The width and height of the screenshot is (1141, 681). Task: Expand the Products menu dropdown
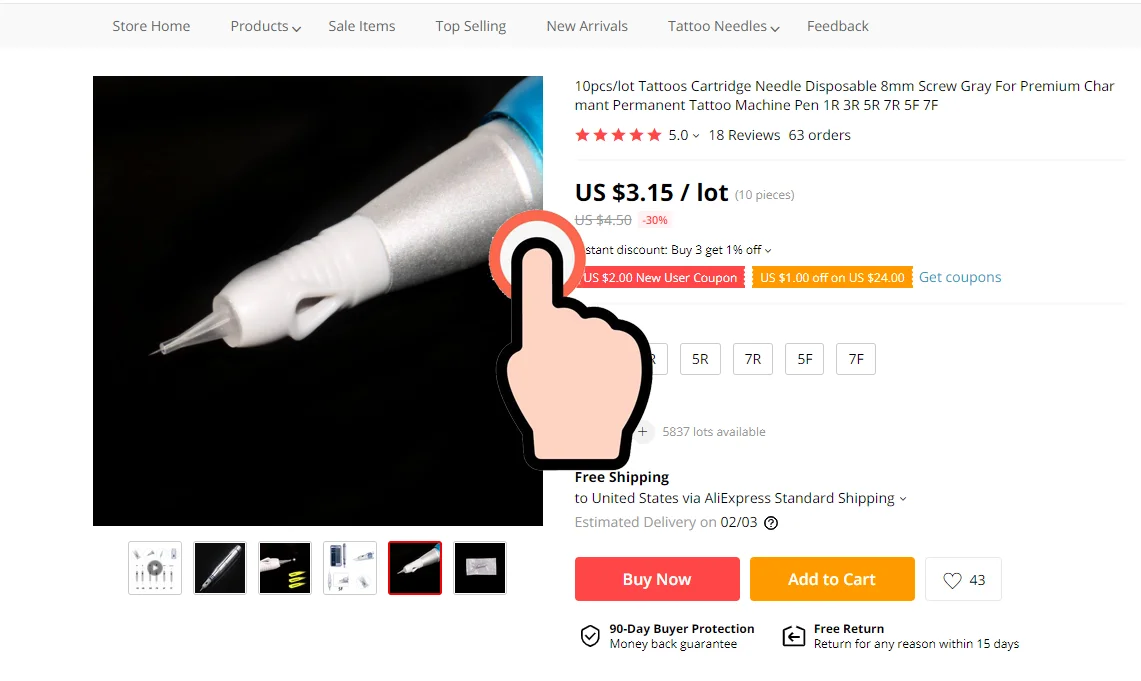(x=296, y=28)
